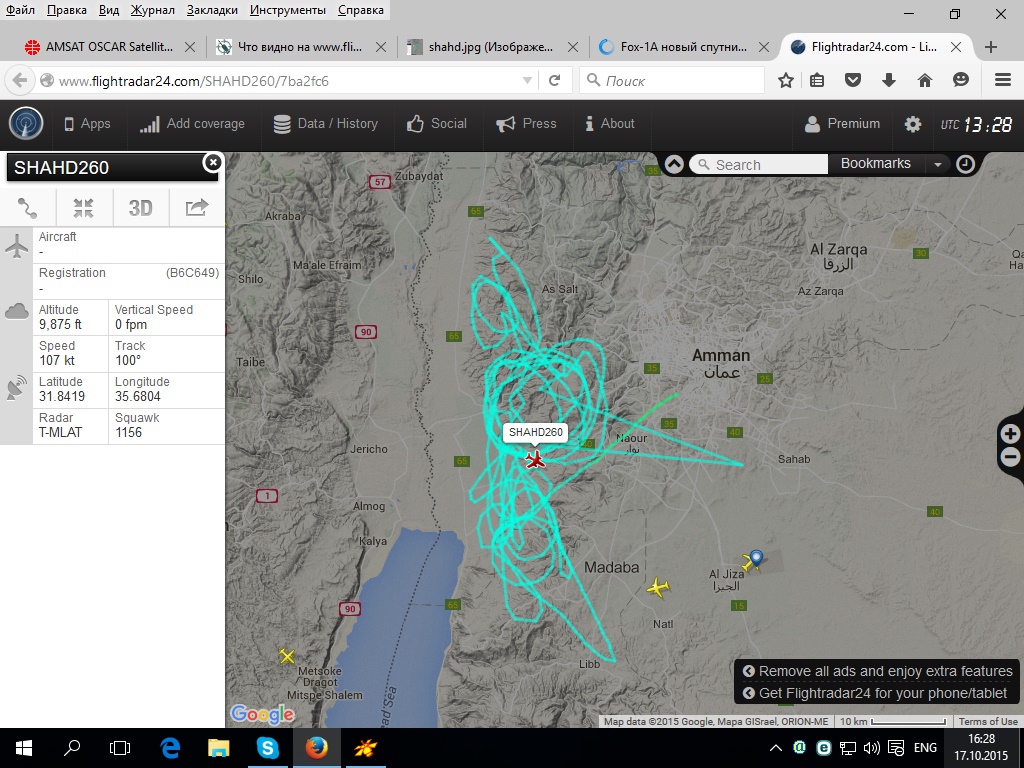Viewport: 1024px width, 768px height.
Task: Expand the Bookmarks dropdown arrow
Action: pyautogui.click(x=937, y=164)
